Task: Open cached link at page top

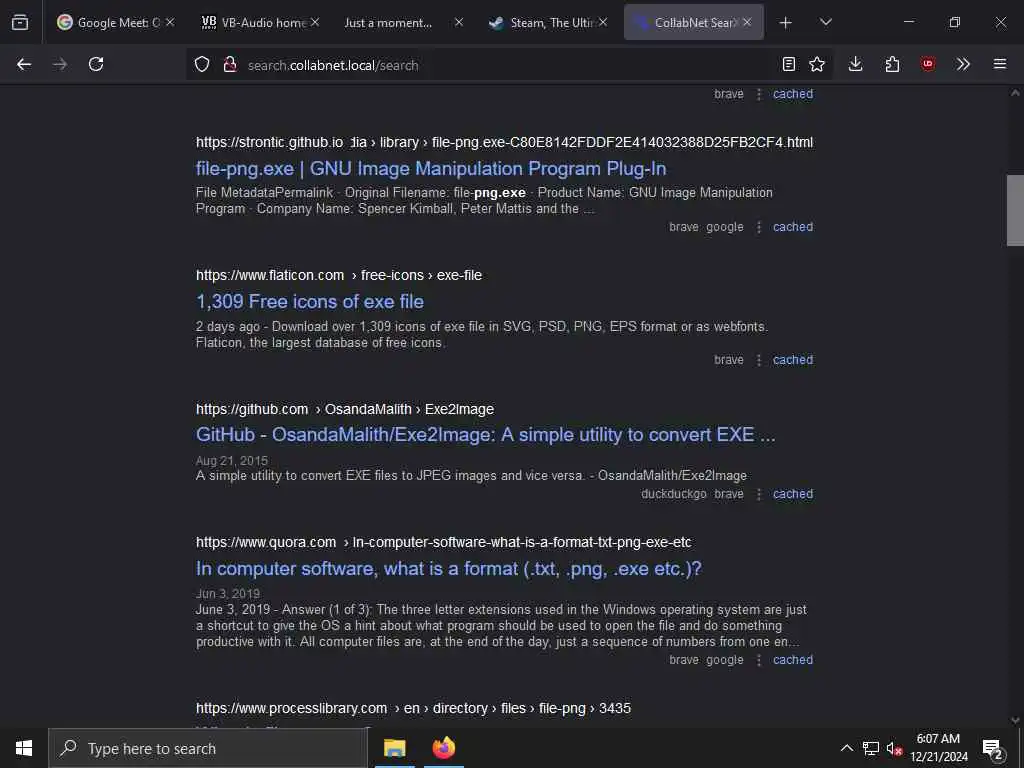Action: [x=793, y=94]
